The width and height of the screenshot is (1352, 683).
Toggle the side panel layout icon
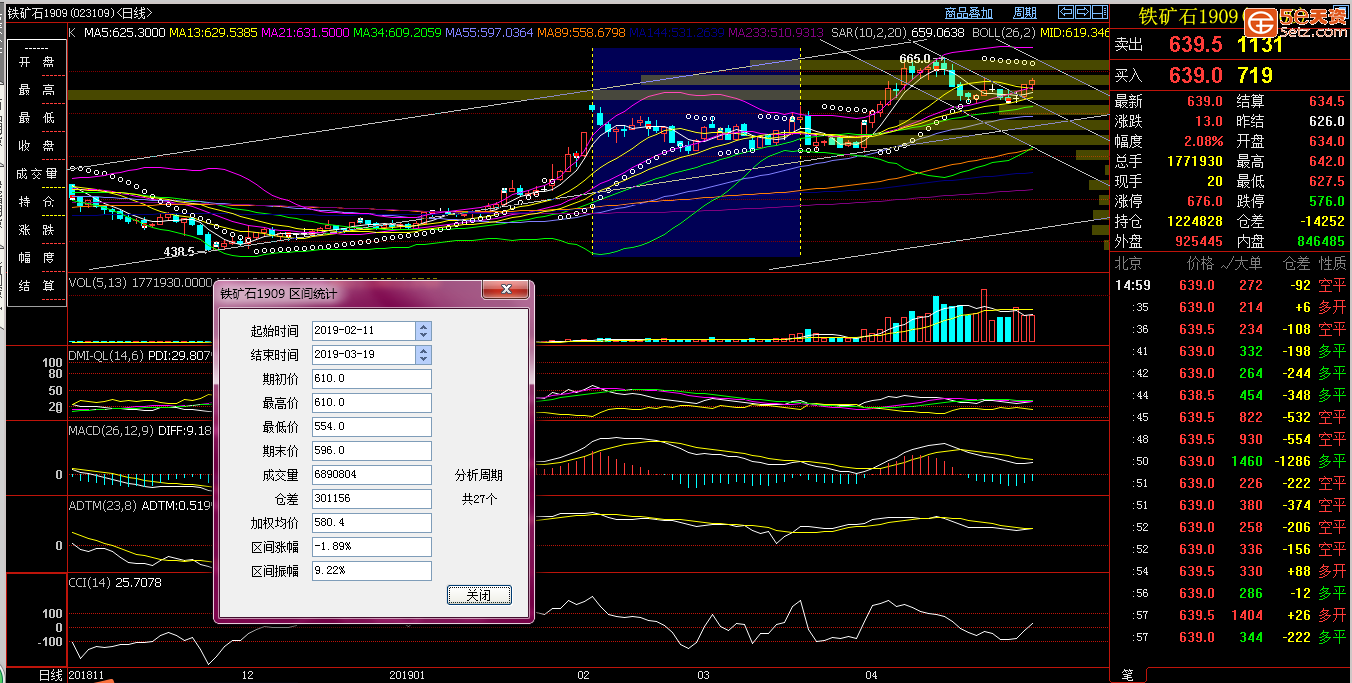[1100, 12]
